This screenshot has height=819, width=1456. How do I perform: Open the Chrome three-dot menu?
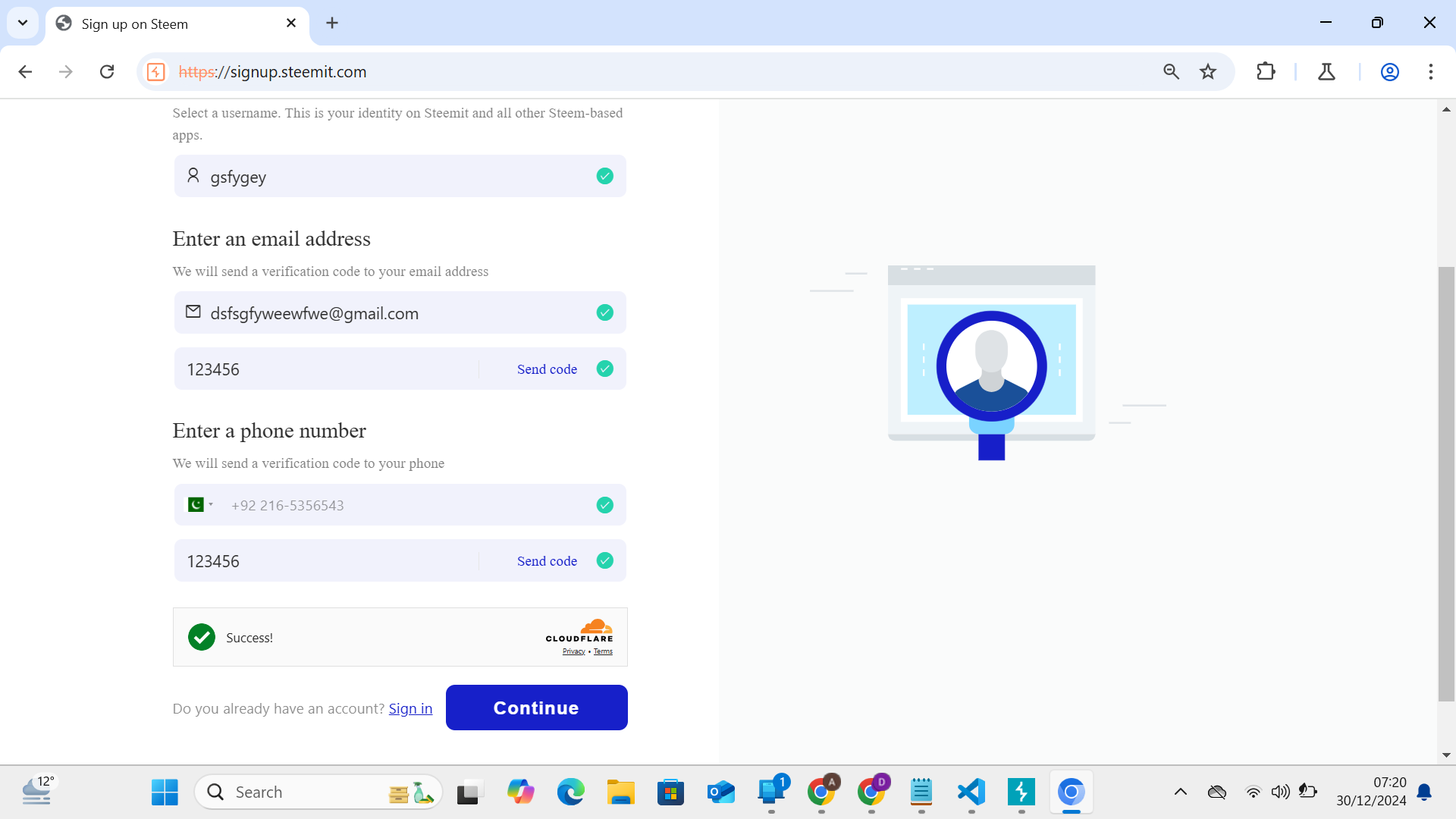pos(1430,71)
